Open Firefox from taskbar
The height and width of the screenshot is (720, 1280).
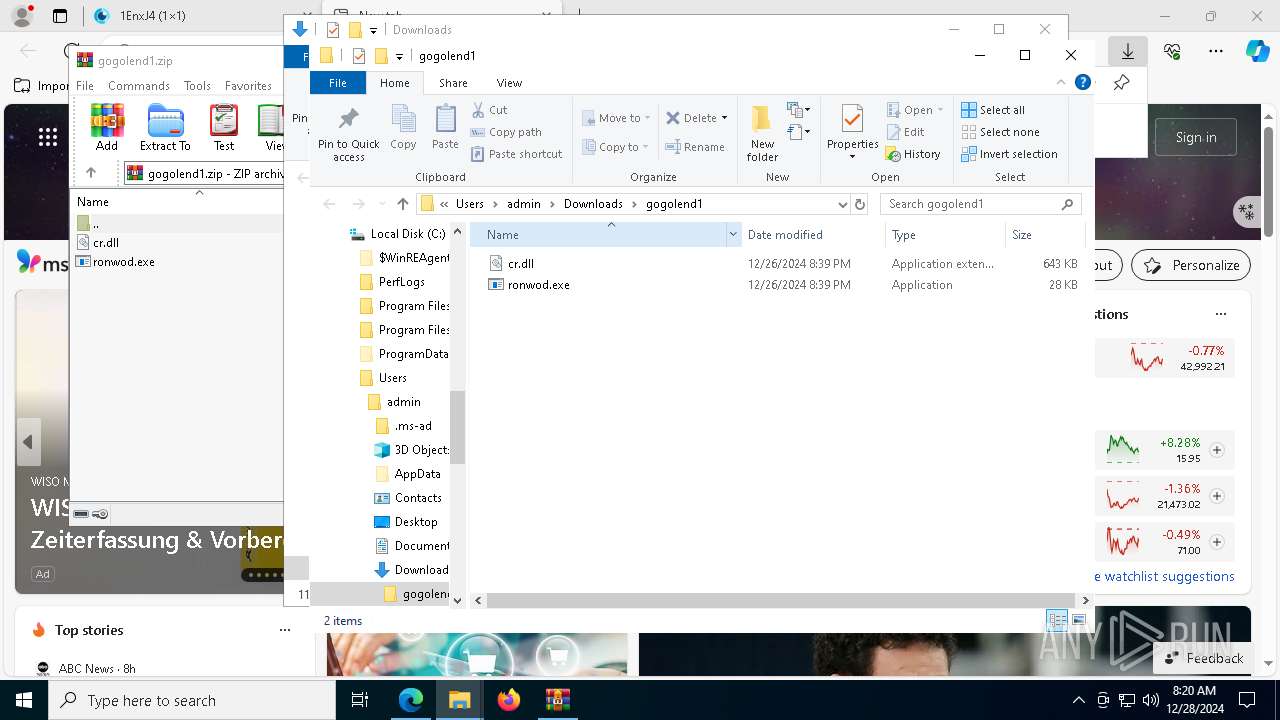(x=509, y=700)
